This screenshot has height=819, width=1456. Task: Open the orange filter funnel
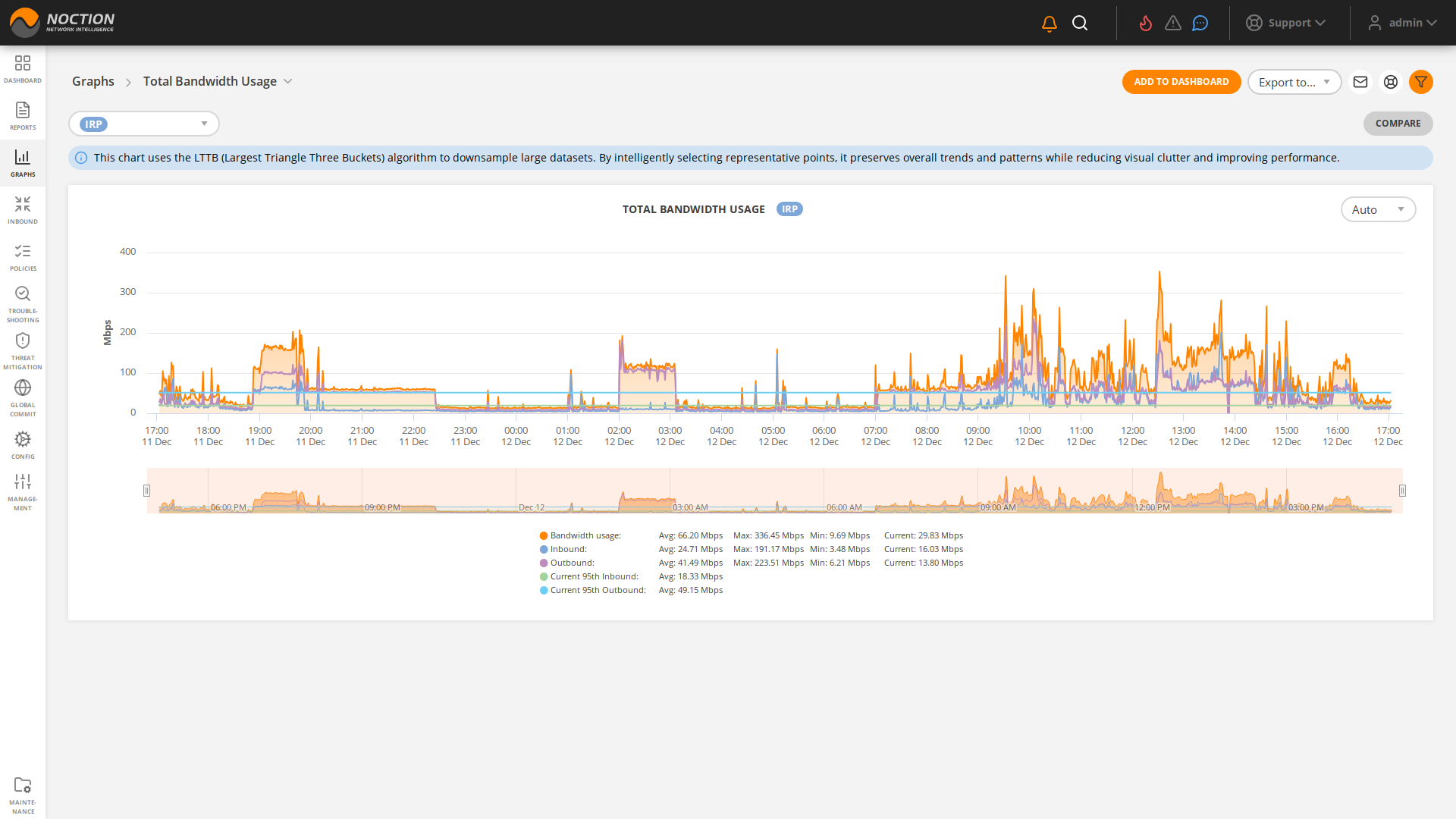pos(1421,82)
